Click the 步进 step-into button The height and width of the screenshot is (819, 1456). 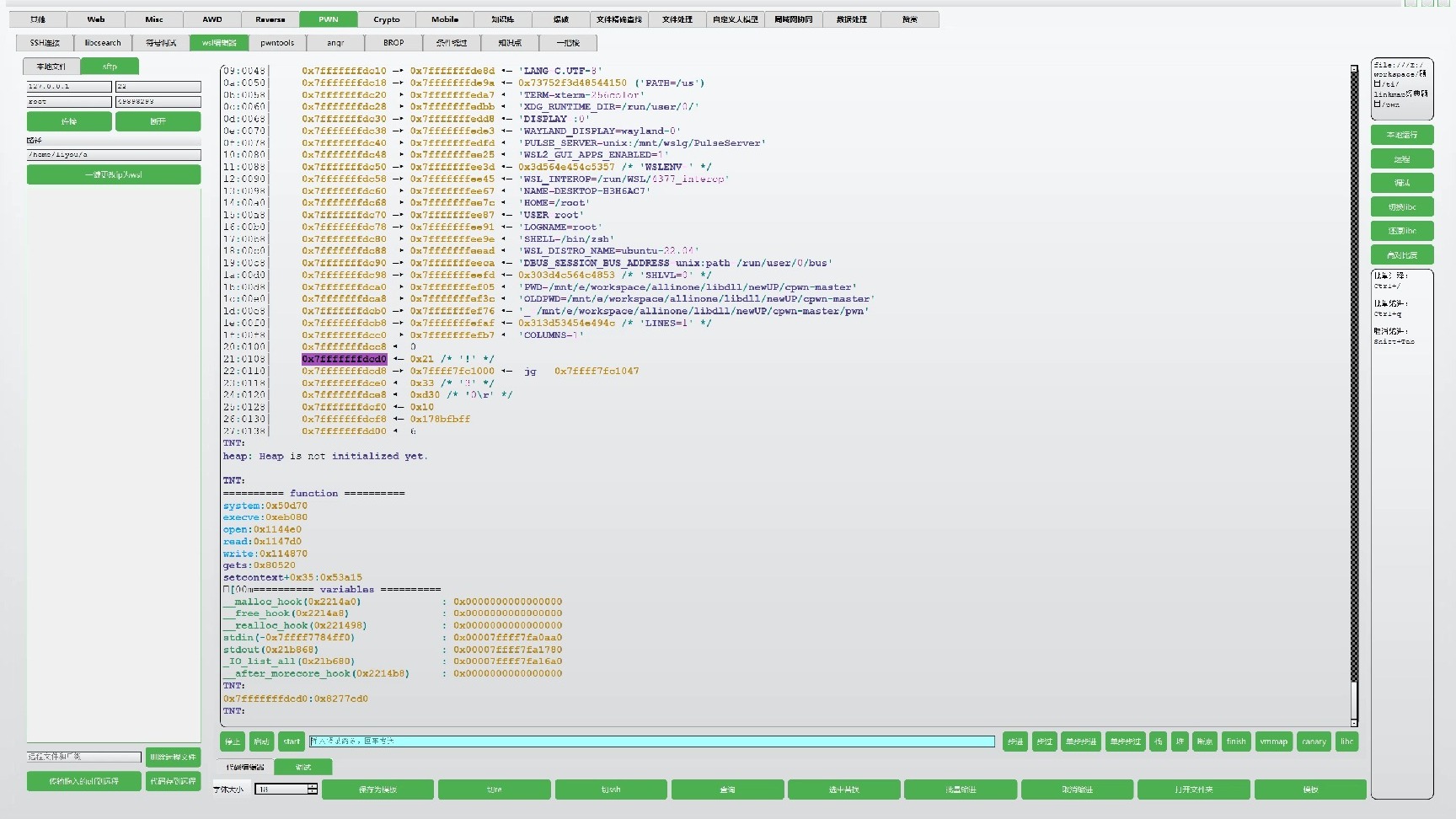tap(1014, 741)
